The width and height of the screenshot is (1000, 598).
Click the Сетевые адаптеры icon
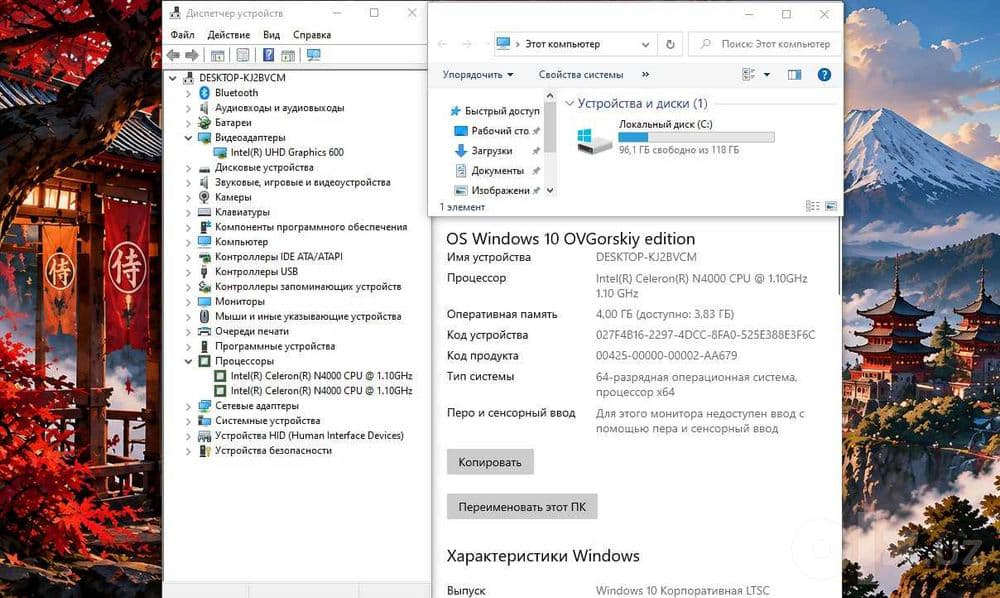tap(204, 405)
